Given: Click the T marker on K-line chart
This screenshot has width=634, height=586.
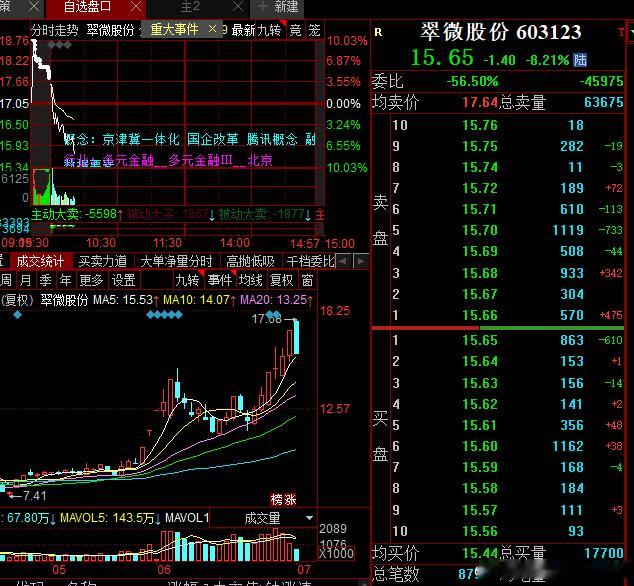Looking at the screenshot, I should (x=149, y=433).
